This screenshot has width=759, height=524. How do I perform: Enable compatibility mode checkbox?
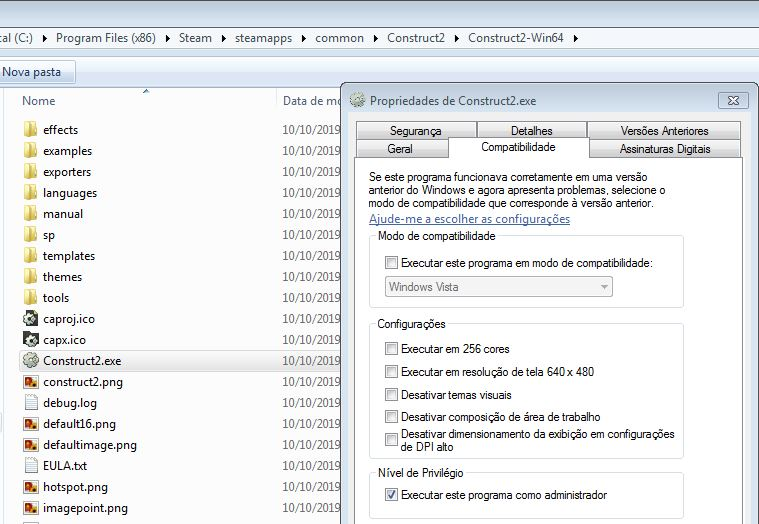coord(391,263)
